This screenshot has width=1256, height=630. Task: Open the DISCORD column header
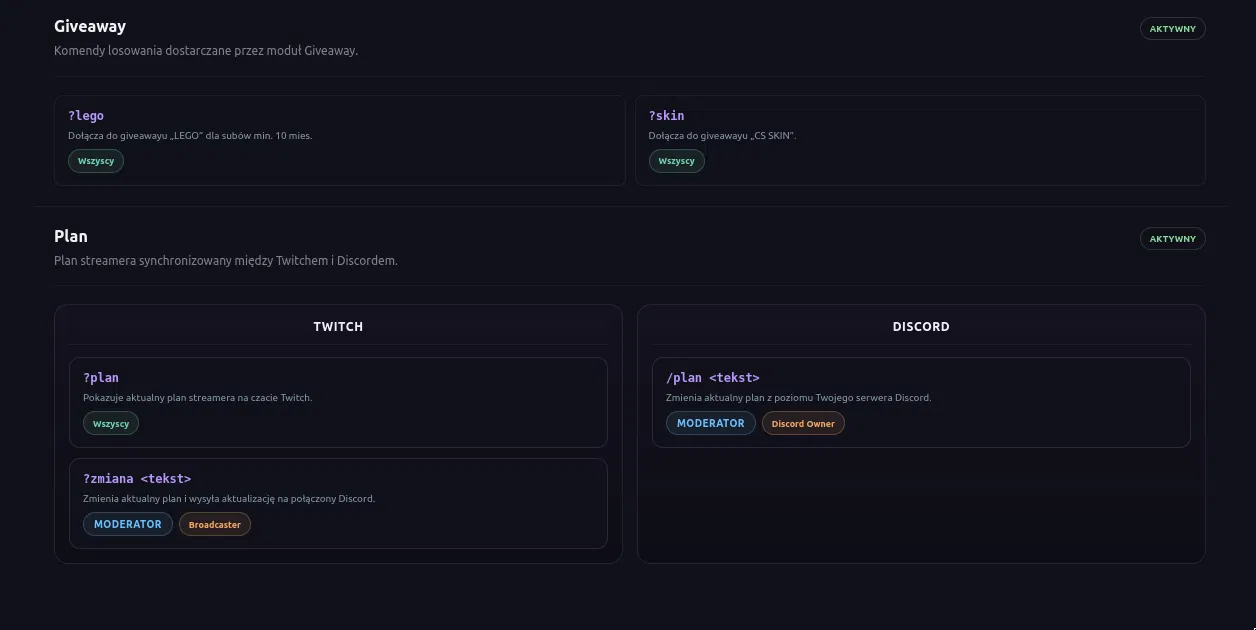(921, 327)
